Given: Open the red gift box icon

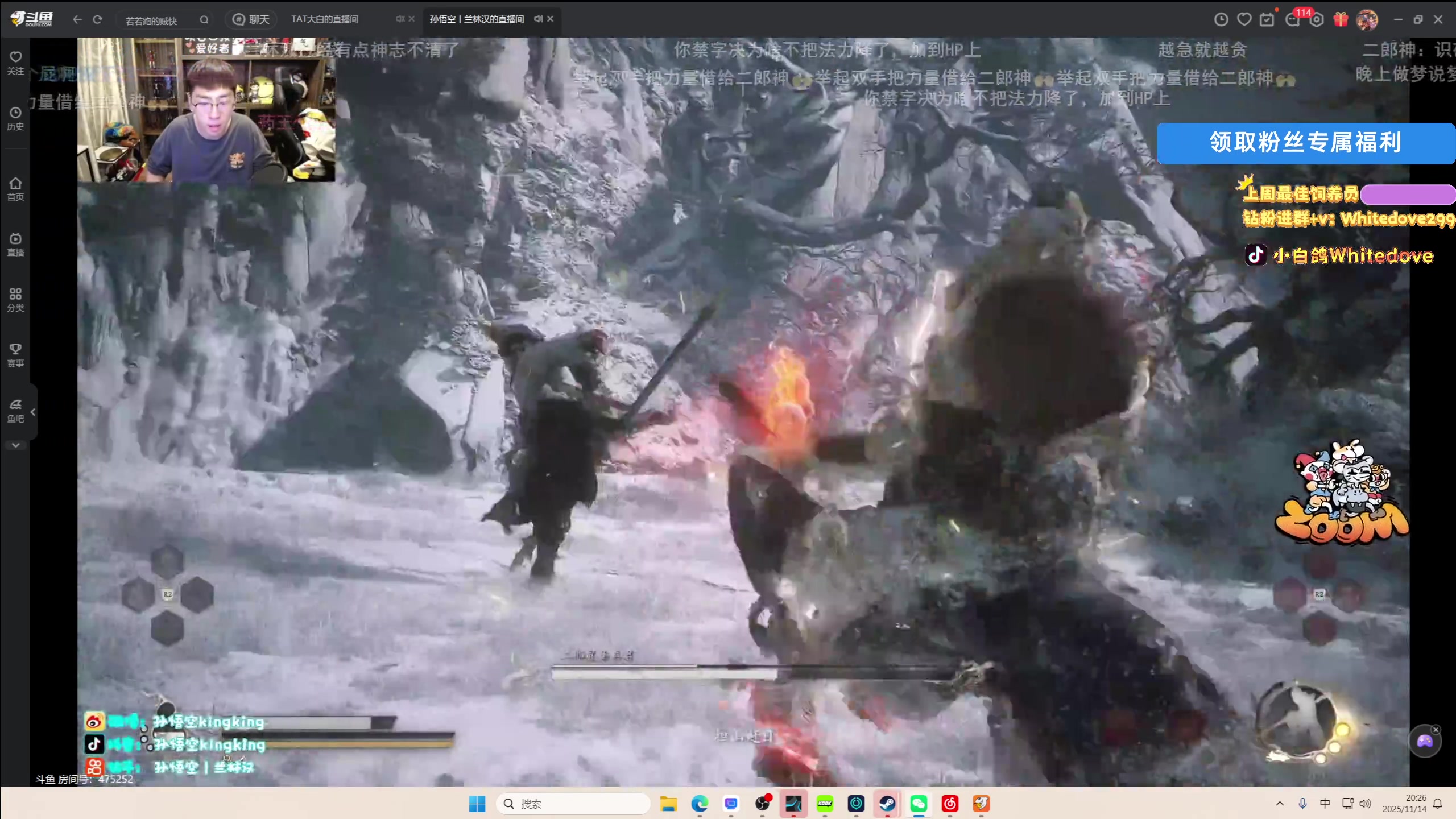Looking at the screenshot, I should click(1341, 19).
